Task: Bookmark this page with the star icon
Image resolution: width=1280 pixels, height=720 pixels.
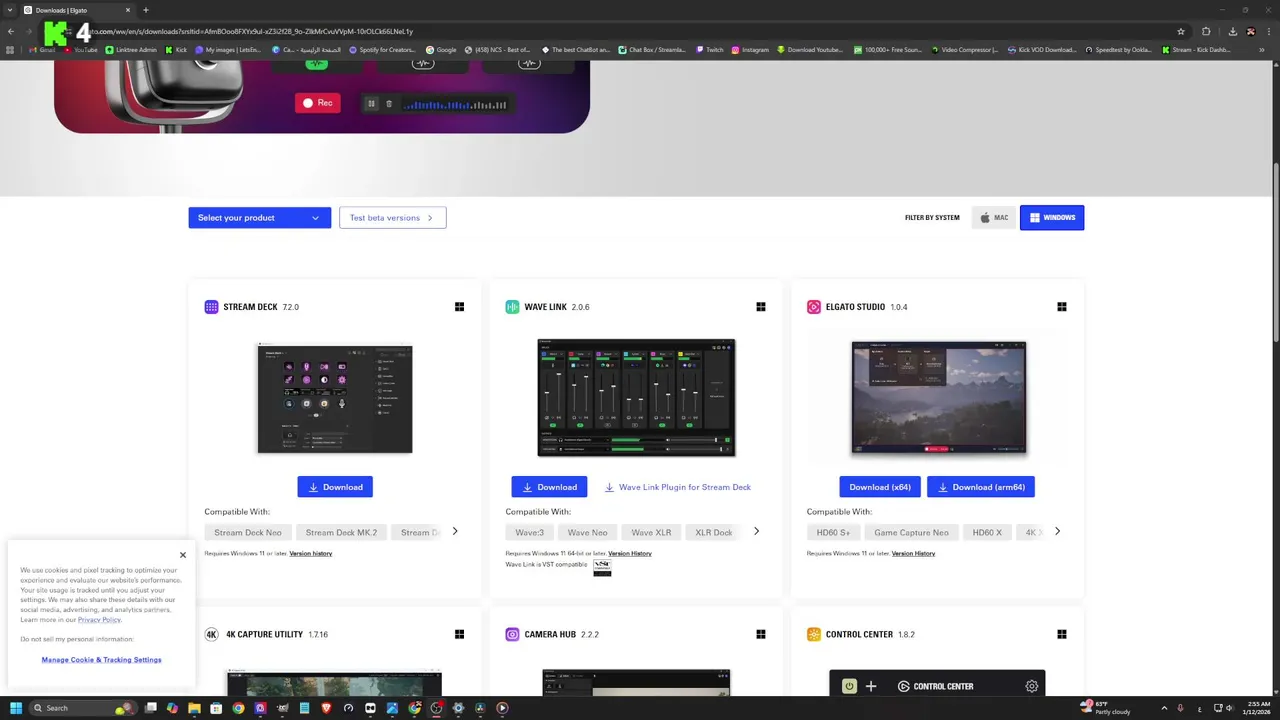Action: 1181,31
